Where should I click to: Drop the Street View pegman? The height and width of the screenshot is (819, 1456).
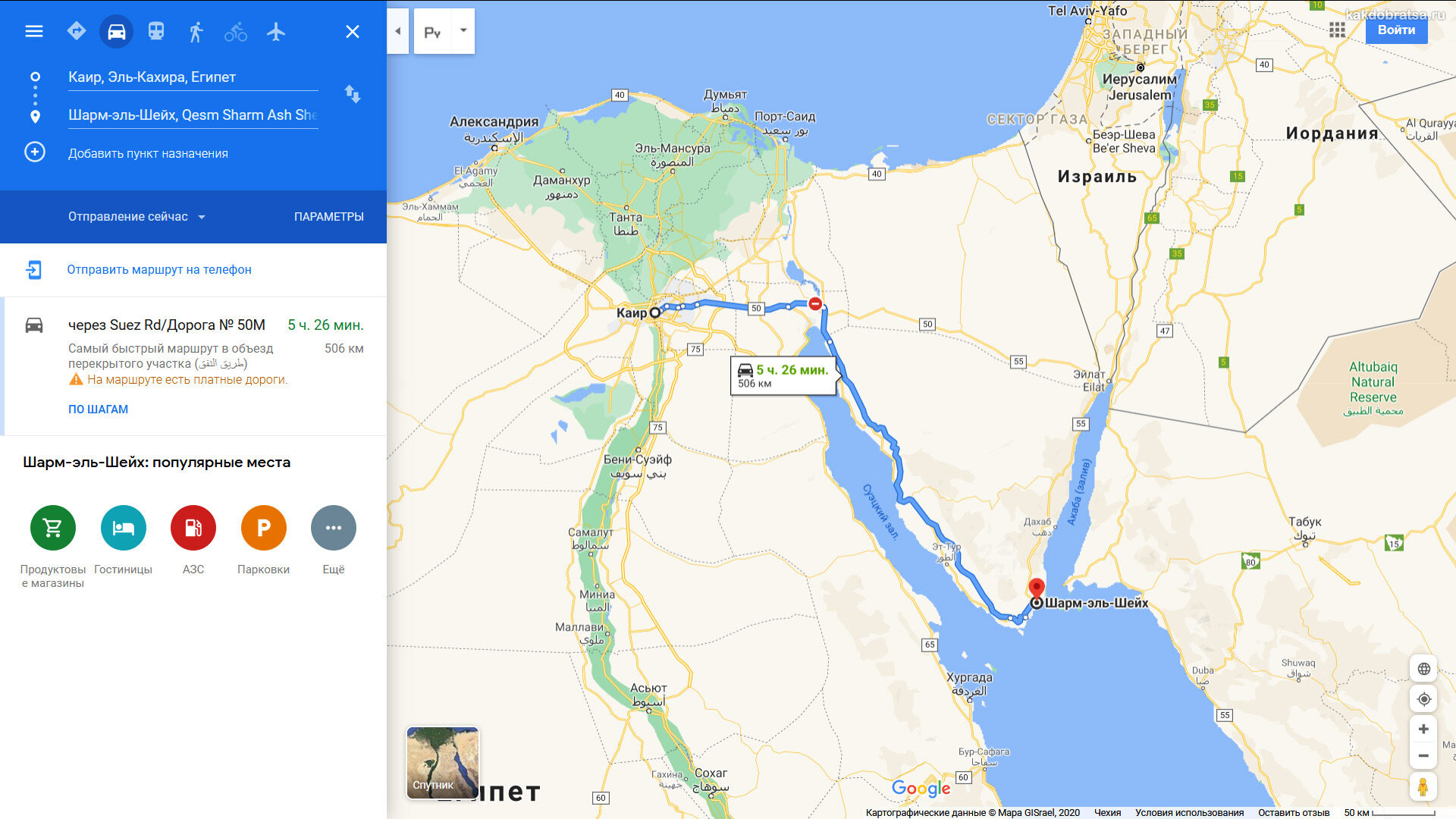click(x=1423, y=786)
